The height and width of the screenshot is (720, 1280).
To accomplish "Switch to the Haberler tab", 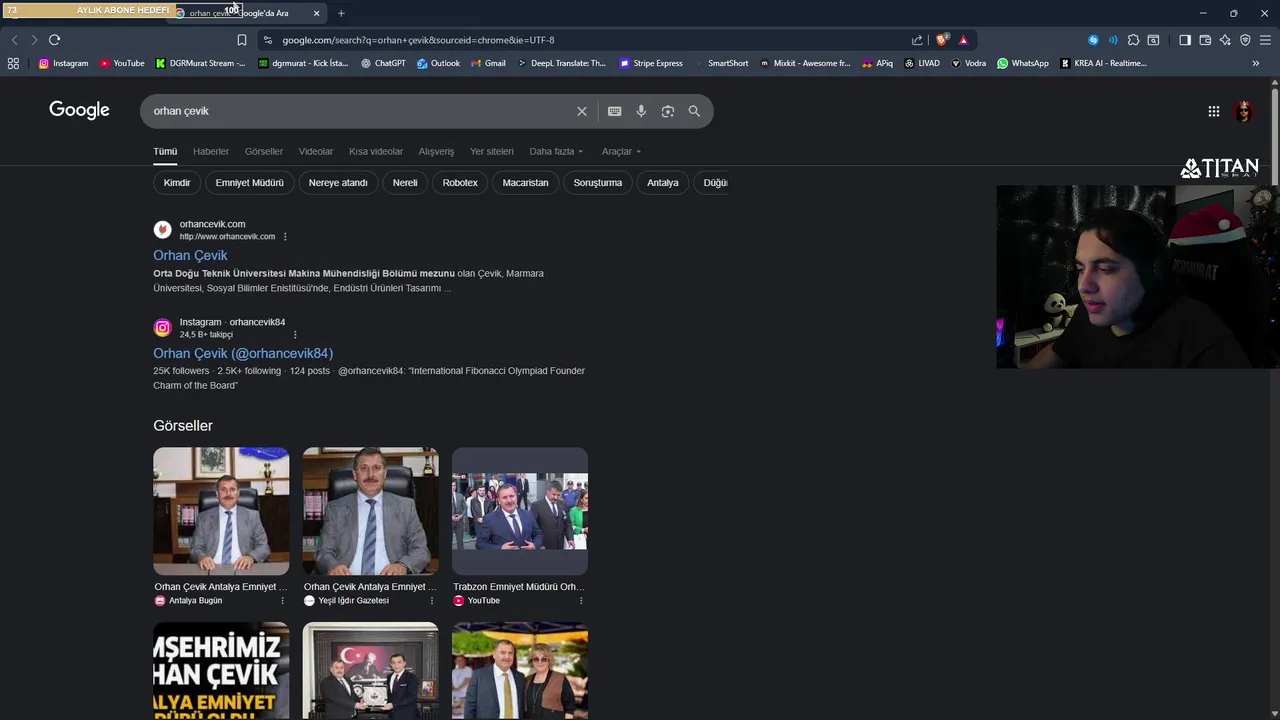I will (211, 152).
